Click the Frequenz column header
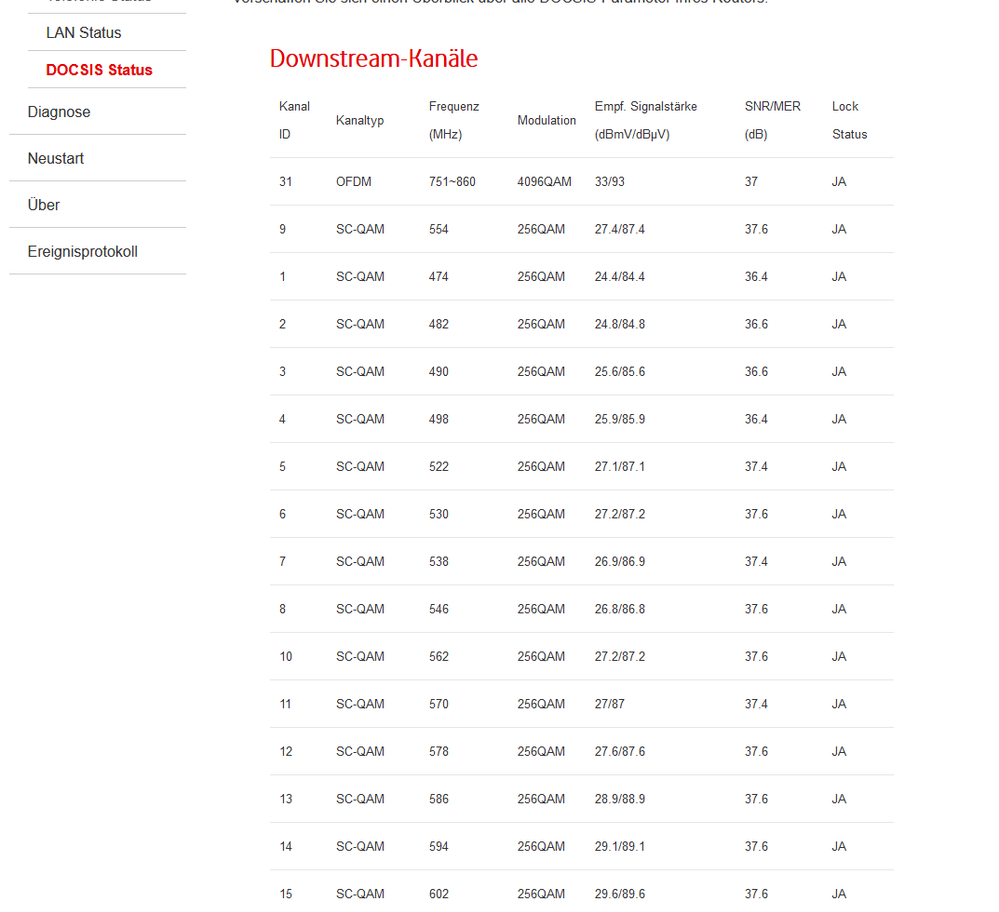This screenshot has height=912, width=999. (x=454, y=120)
